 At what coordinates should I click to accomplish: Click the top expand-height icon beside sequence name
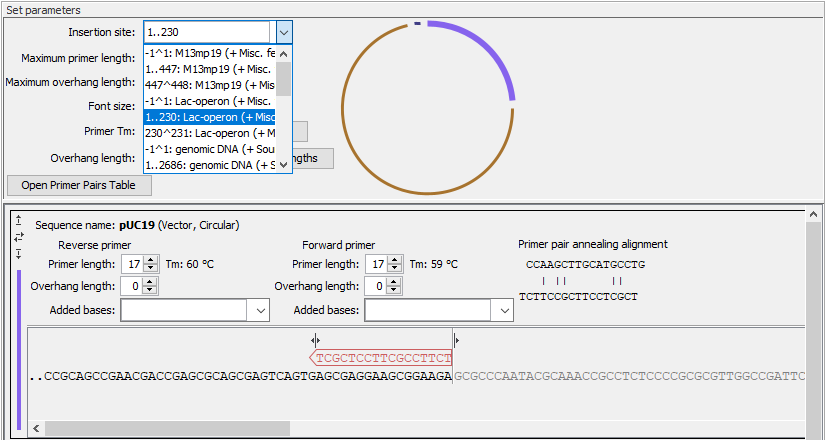18,219
